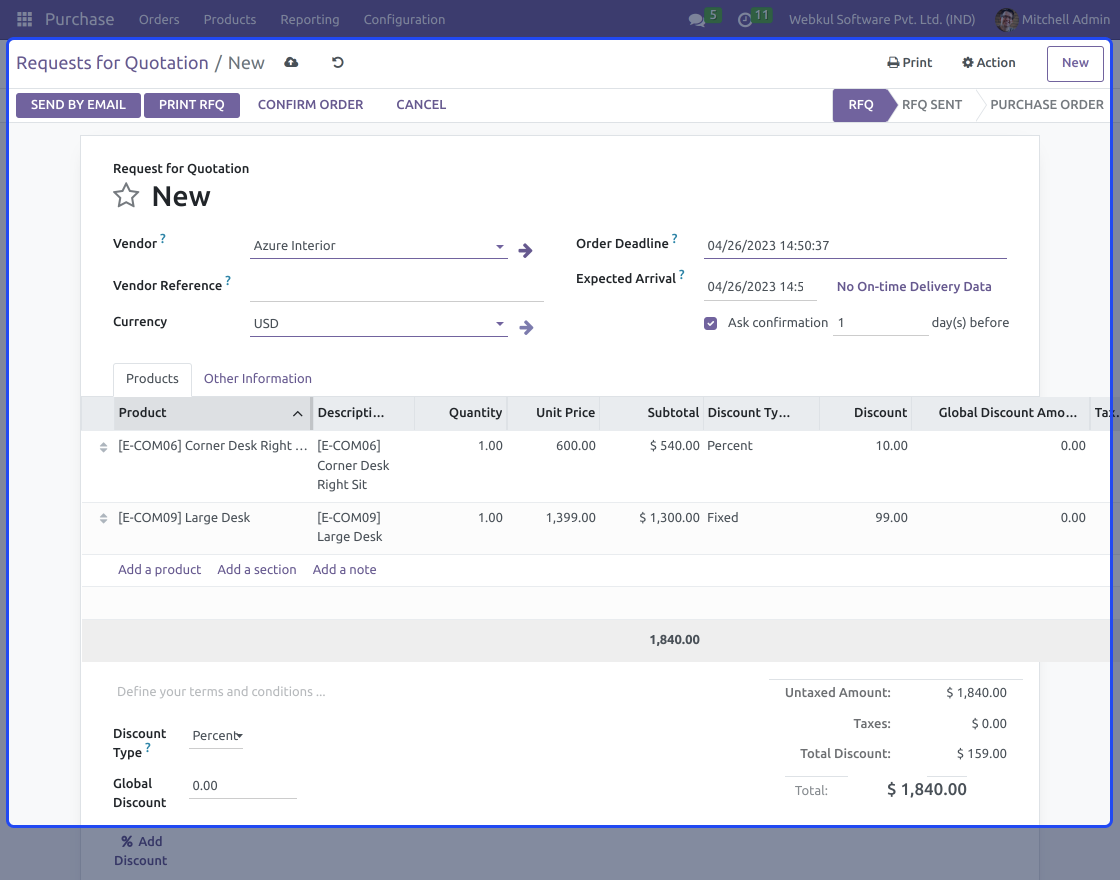Viewport: 1120px width, 880px height.
Task: Open the Orders menu
Action: point(159,19)
